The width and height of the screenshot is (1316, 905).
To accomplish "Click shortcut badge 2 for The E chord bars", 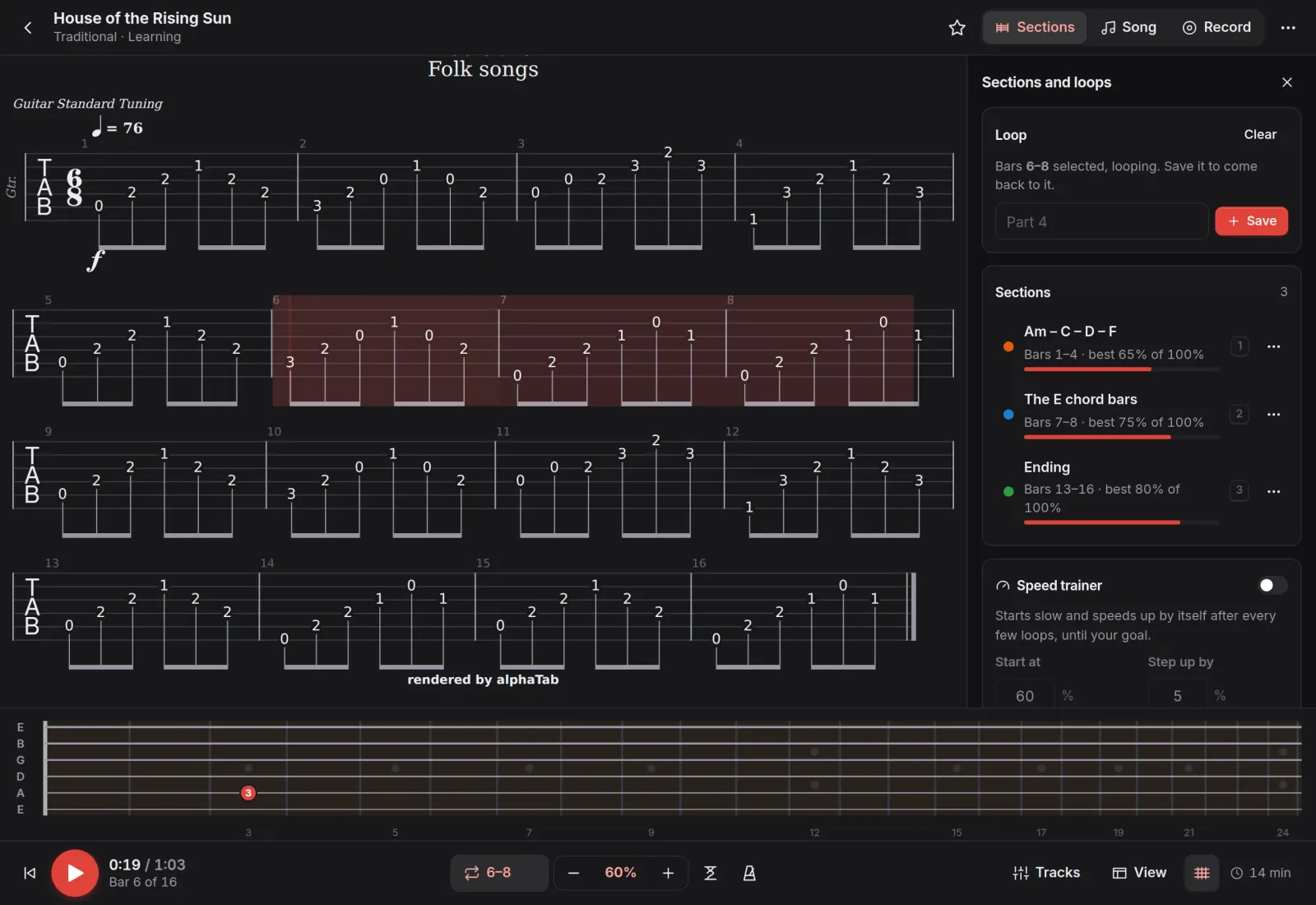I will 1240,414.
